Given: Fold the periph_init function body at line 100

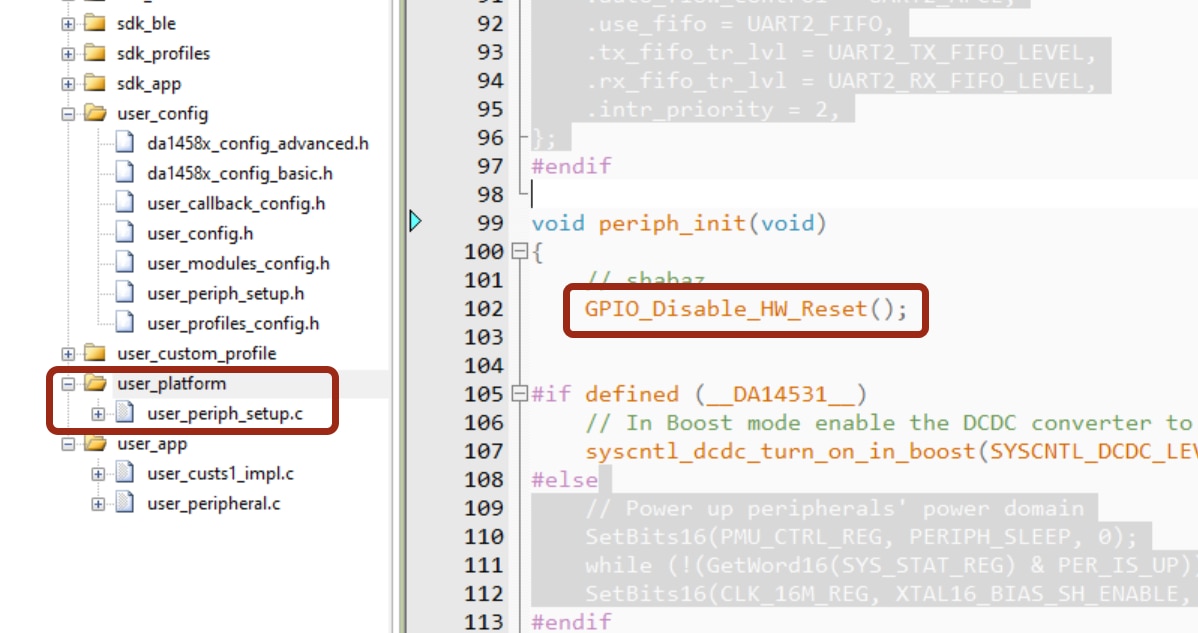Looking at the screenshot, I should point(520,251).
